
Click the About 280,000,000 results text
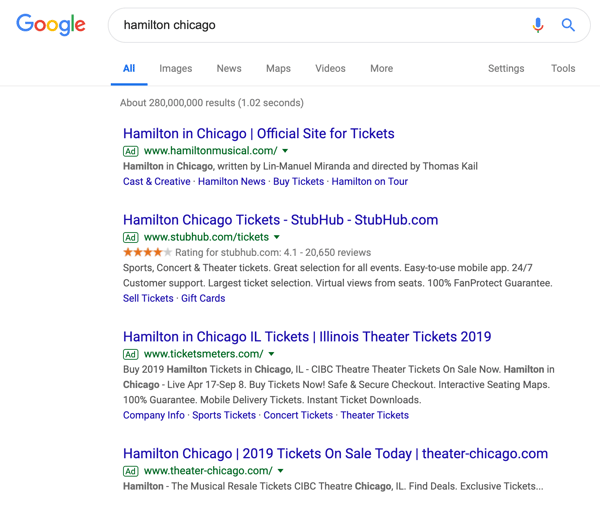click(x=212, y=103)
